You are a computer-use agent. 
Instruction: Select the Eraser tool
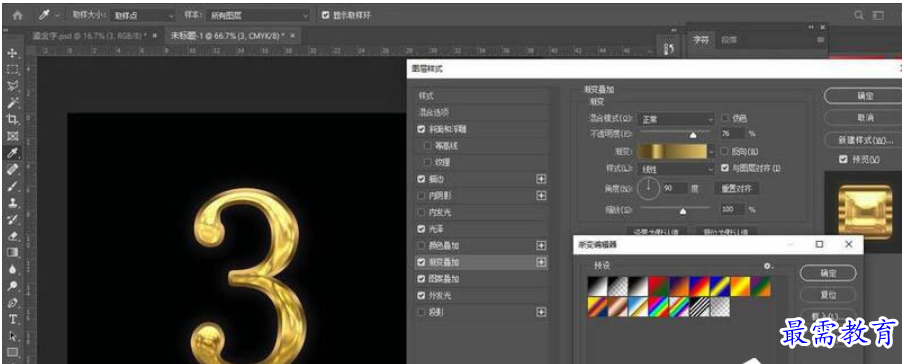pos(12,236)
